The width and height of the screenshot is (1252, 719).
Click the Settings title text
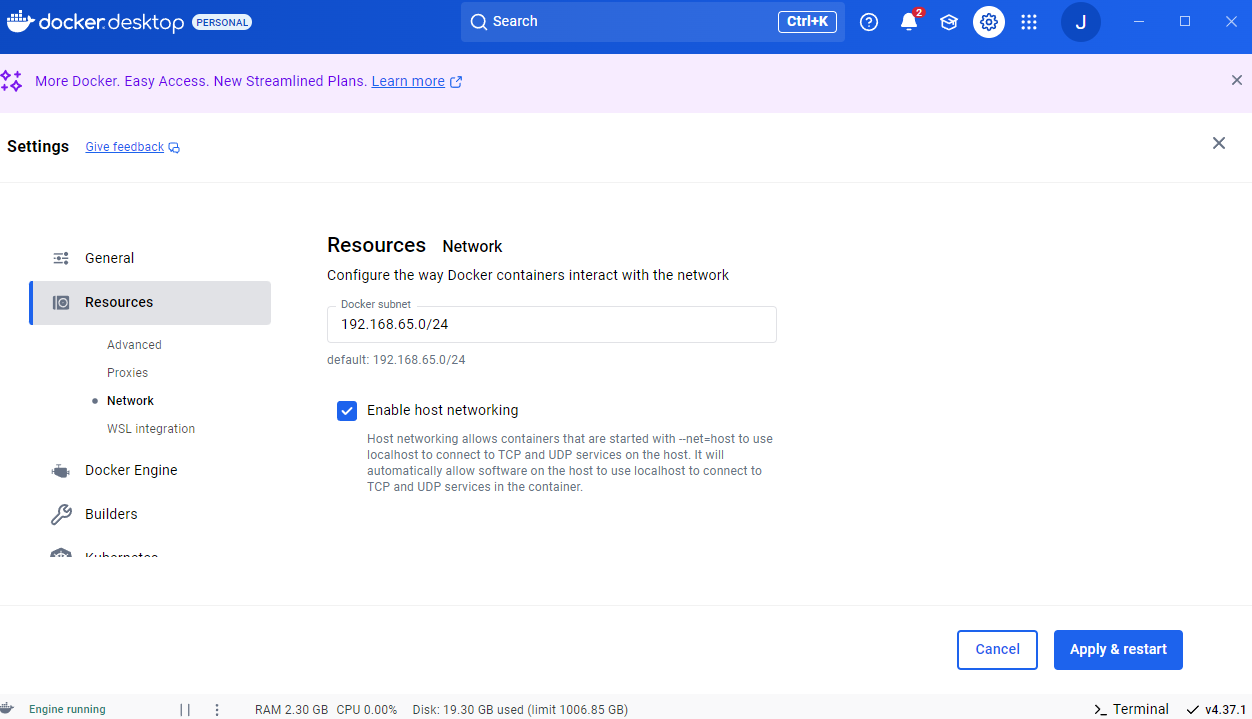click(x=38, y=147)
